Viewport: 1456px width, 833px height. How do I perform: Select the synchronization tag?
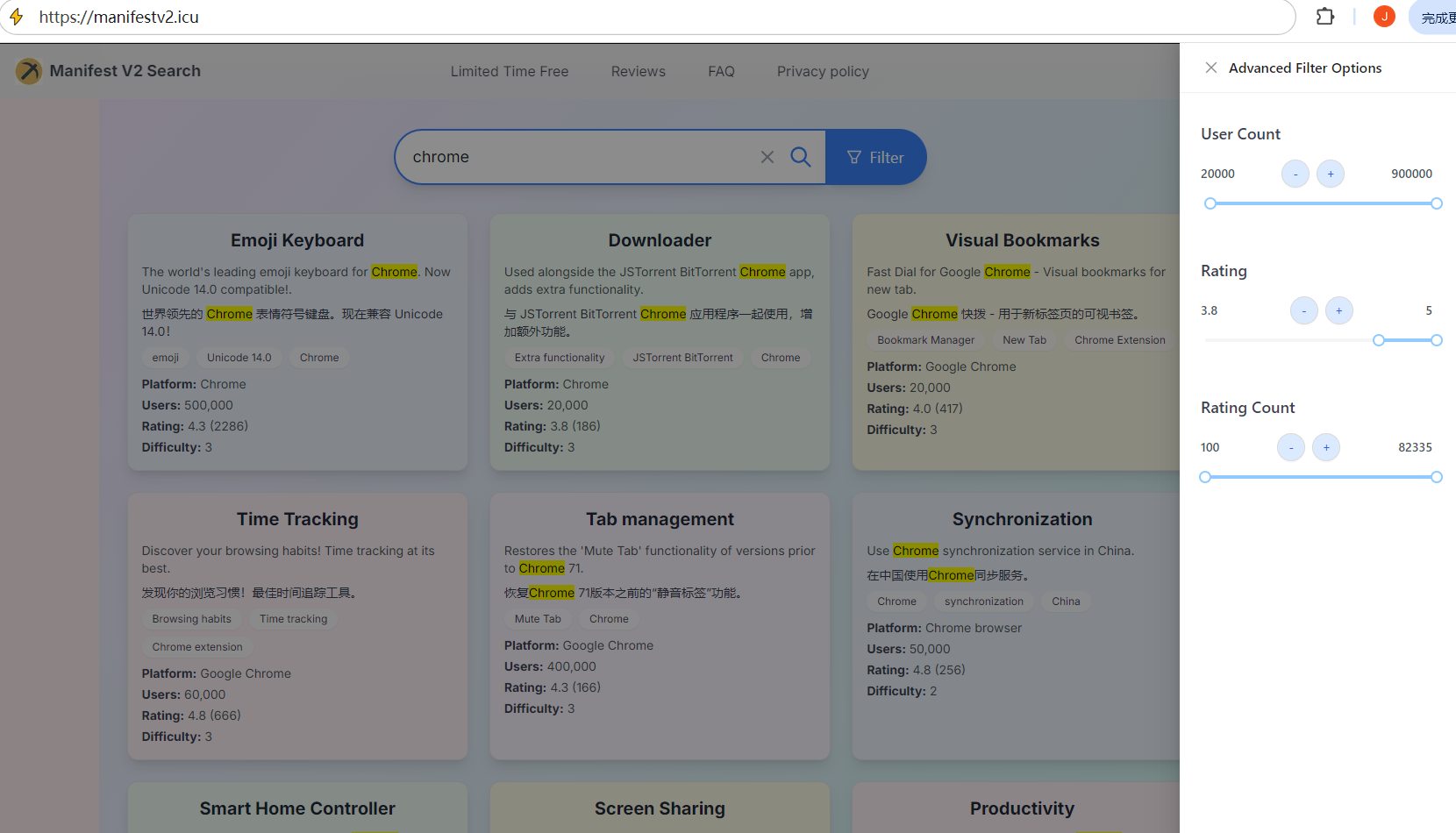pos(984,602)
